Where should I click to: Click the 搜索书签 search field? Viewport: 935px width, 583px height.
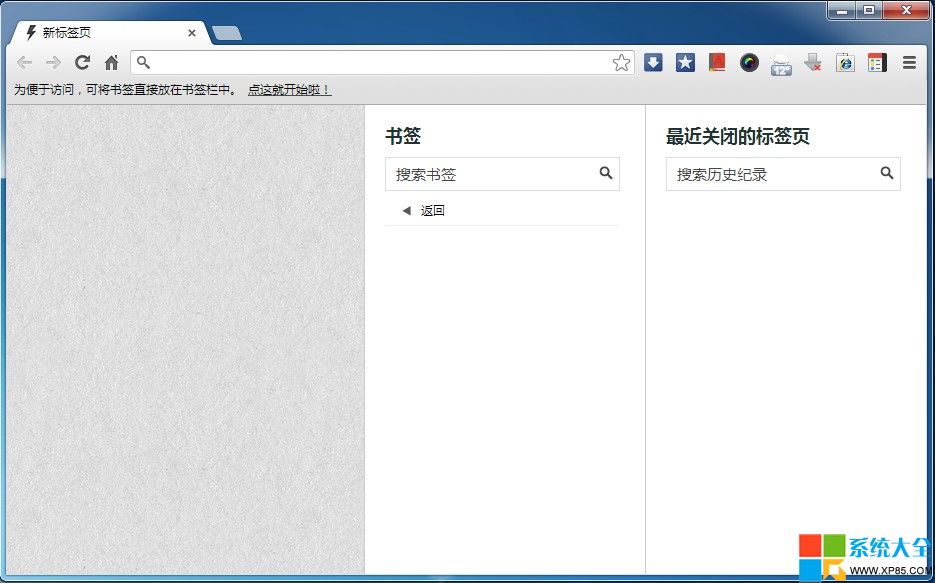point(490,174)
